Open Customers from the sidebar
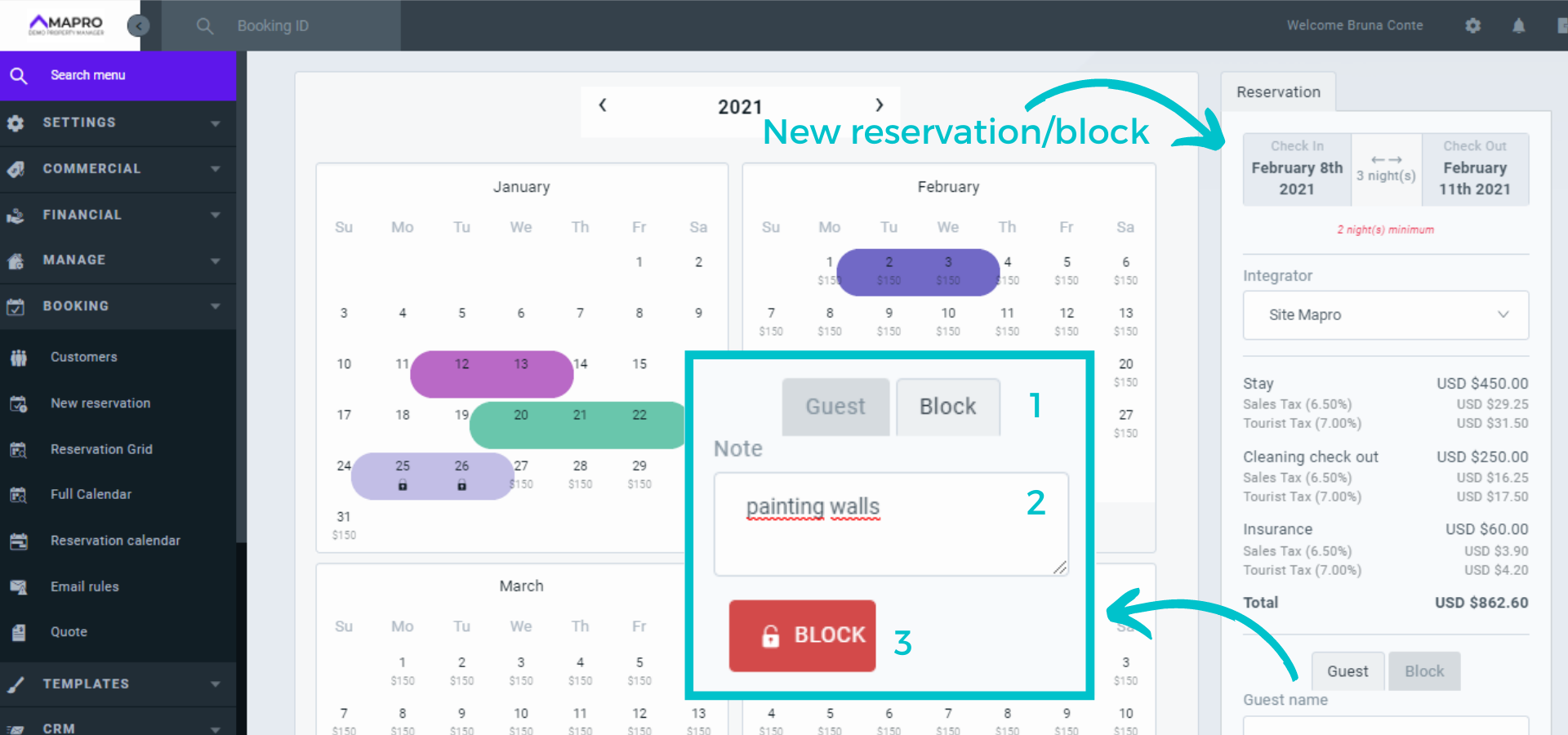Image resolution: width=1568 pixels, height=735 pixels. [83, 357]
